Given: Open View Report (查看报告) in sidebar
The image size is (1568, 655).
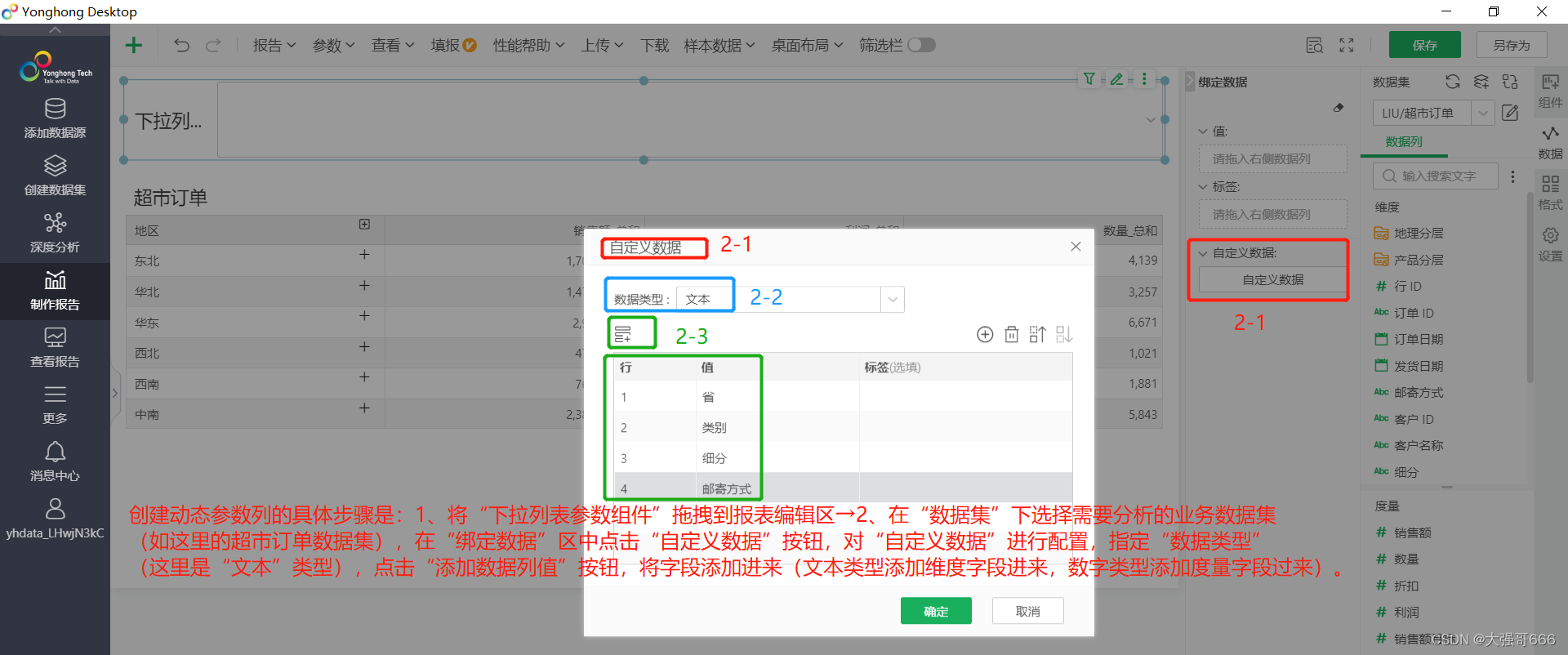Looking at the screenshot, I should (x=55, y=348).
